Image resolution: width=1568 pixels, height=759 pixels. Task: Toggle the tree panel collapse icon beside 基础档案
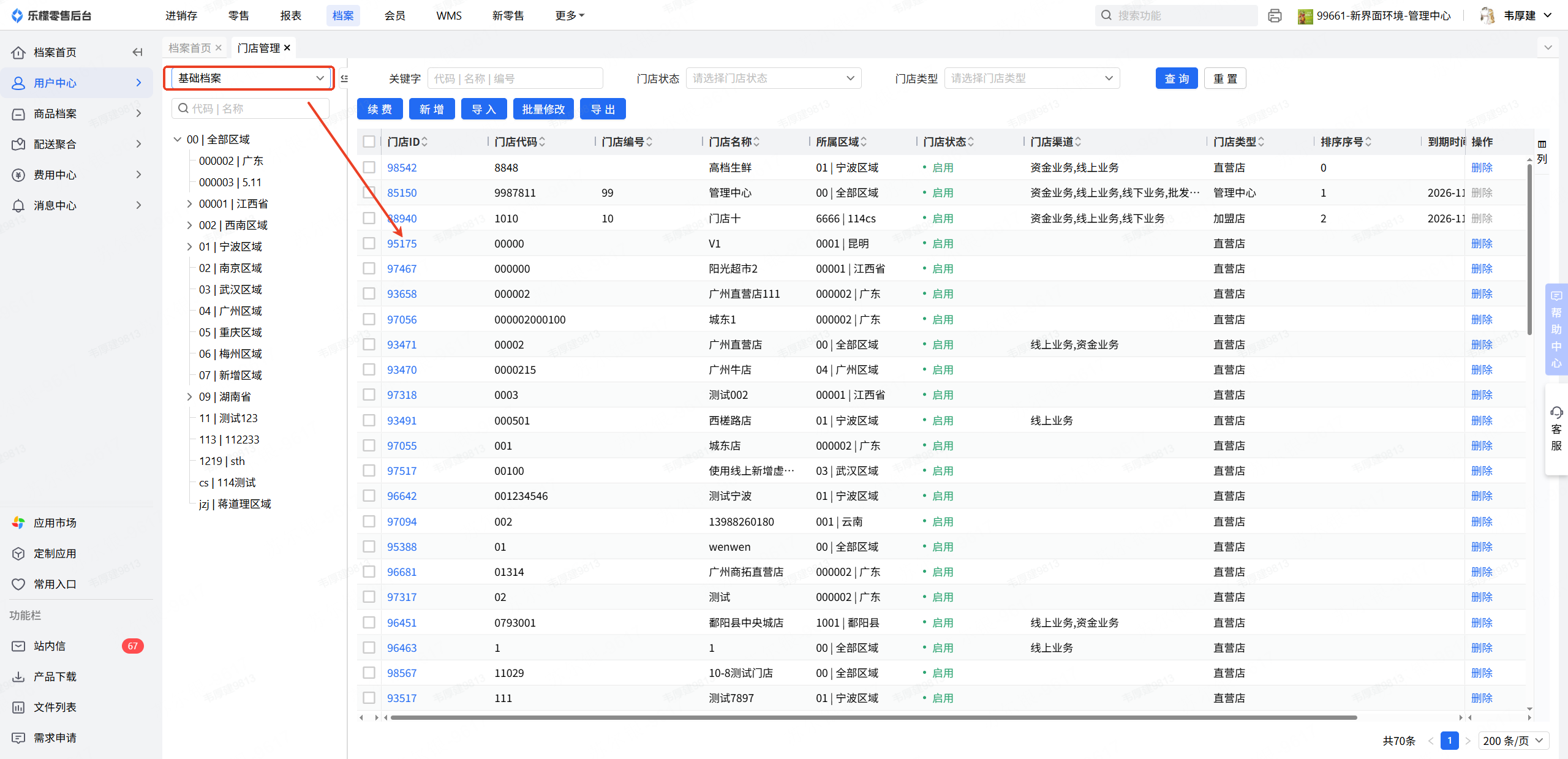coord(344,78)
